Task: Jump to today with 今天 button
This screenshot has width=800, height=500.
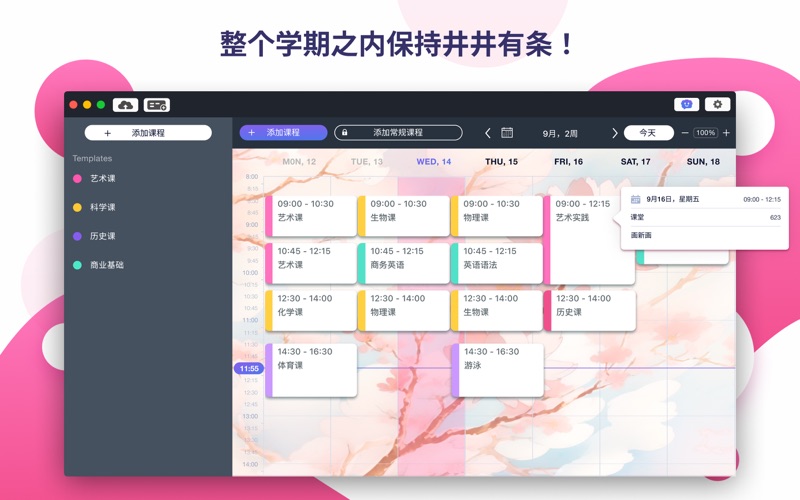Action: (648, 133)
